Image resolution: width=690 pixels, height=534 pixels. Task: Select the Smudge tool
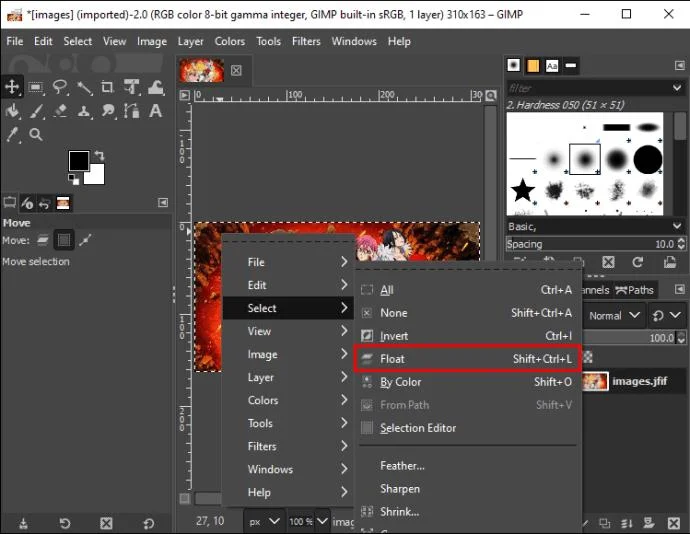pos(107,110)
